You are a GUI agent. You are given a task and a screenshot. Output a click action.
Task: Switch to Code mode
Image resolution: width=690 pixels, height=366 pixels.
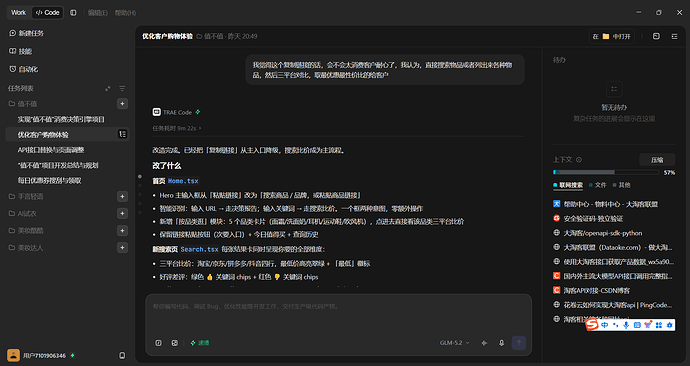click(x=48, y=13)
